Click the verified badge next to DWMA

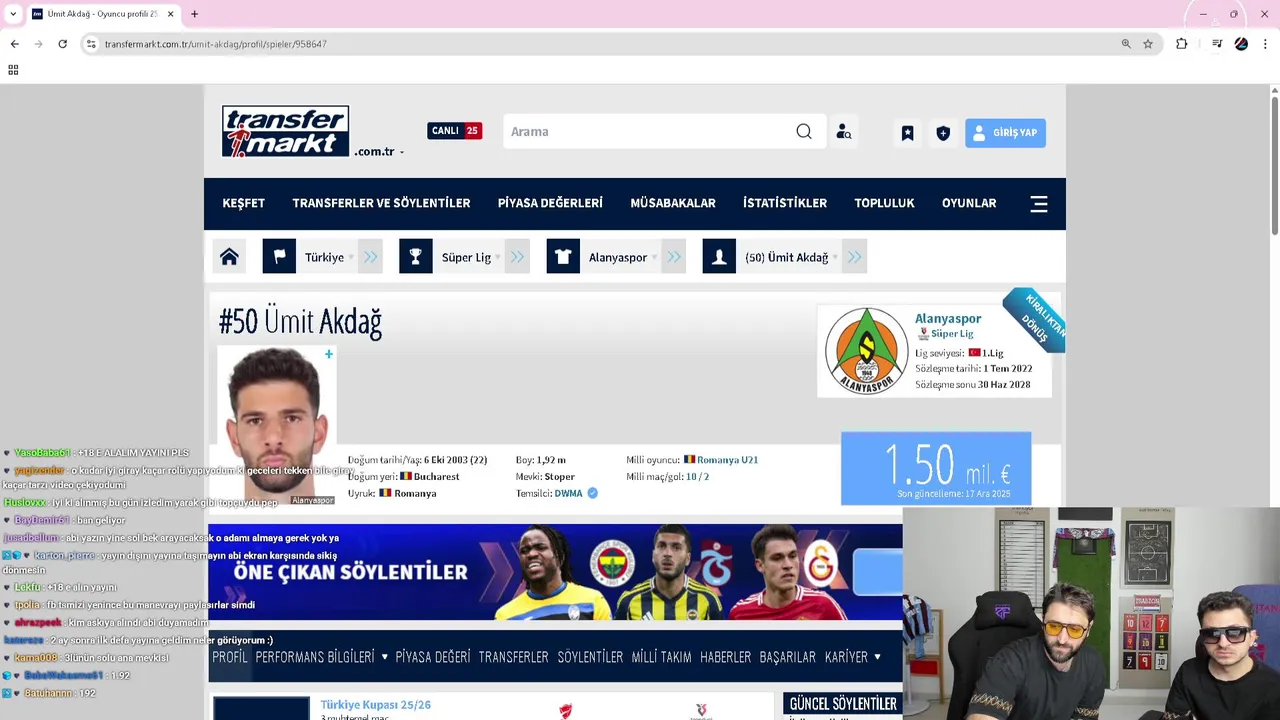coord(592,493)
